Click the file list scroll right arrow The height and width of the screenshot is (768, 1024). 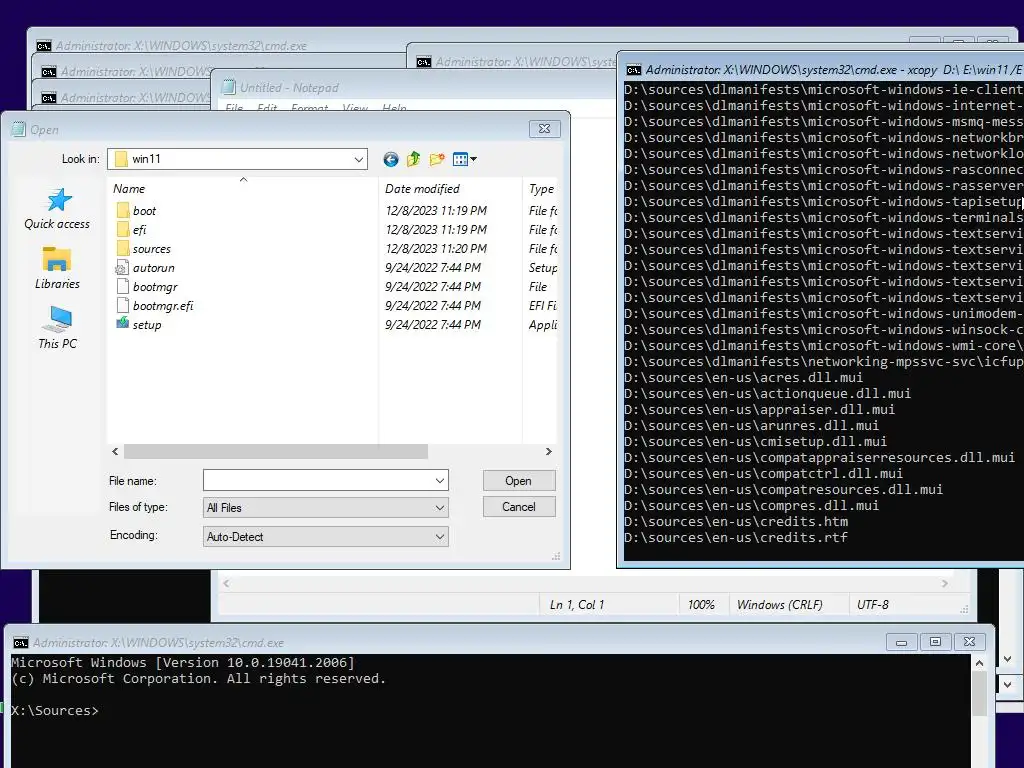[549, 451]
